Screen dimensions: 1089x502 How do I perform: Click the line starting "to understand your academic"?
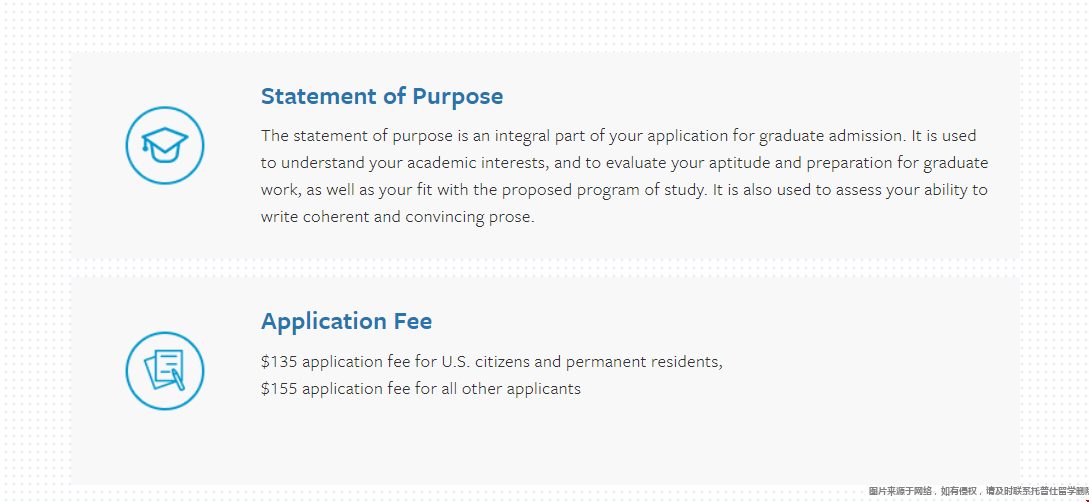(x=624, y=163)
